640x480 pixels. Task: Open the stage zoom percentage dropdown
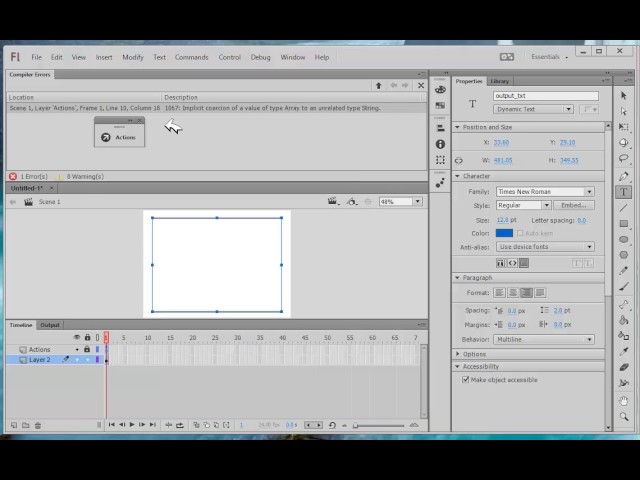coord(418,202)
